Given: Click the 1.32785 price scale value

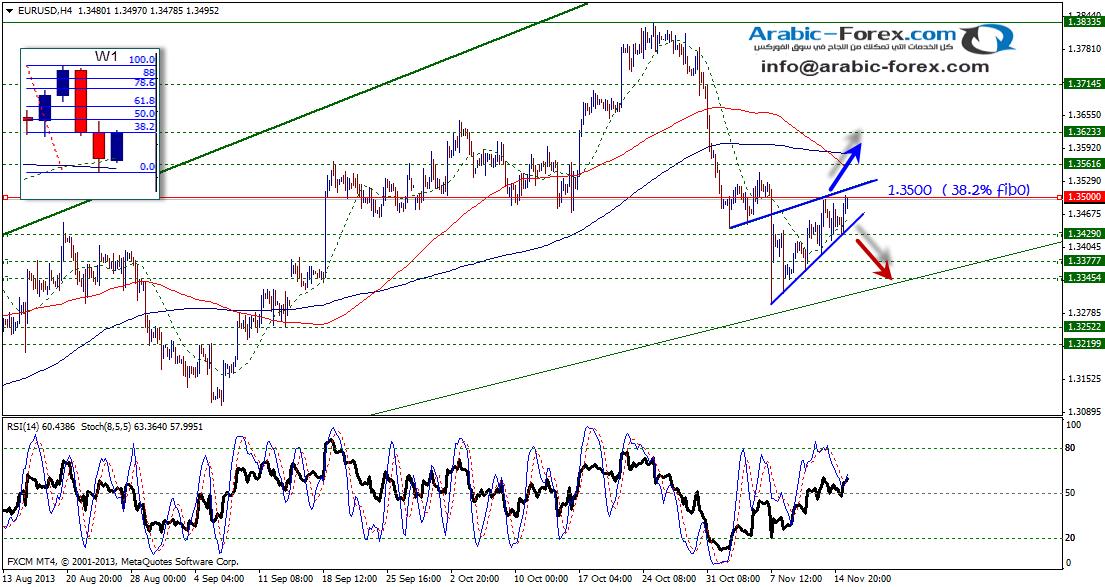Looking at the screenshot, I should pyautogui.click(x=1084, y=312).
